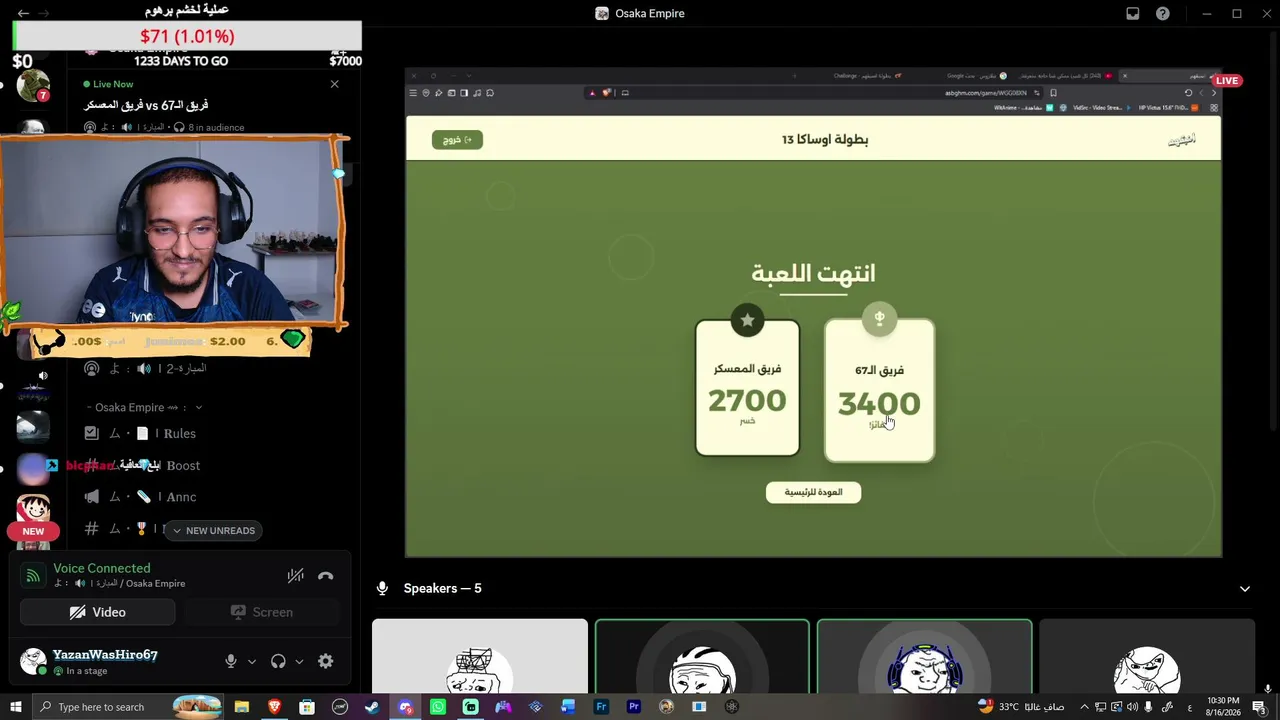The image size is (1280, 720).
Task: Open Steam from the taskbar
Action: [372, 707]
